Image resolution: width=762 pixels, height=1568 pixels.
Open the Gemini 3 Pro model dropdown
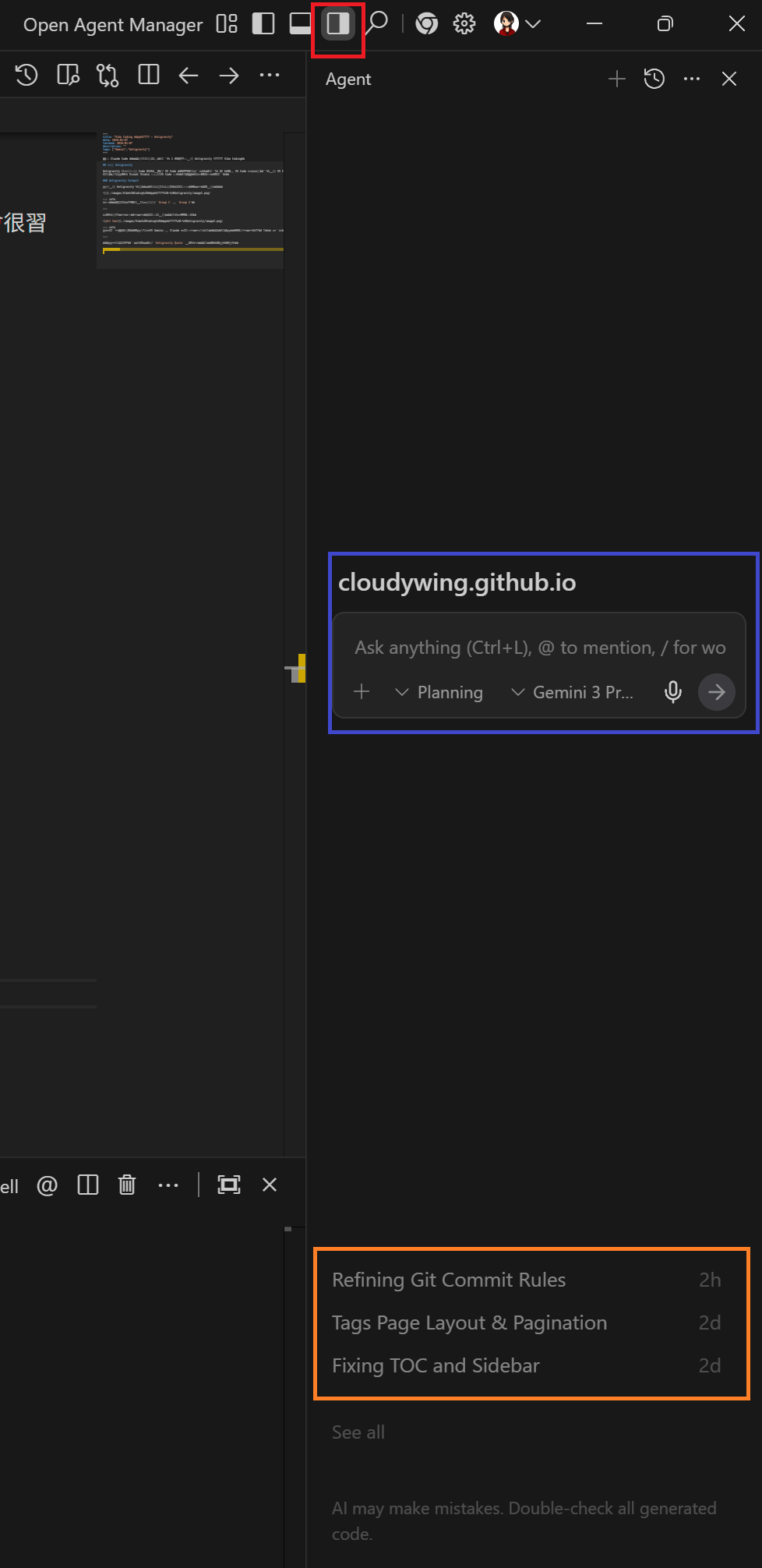tap(573, 692)
